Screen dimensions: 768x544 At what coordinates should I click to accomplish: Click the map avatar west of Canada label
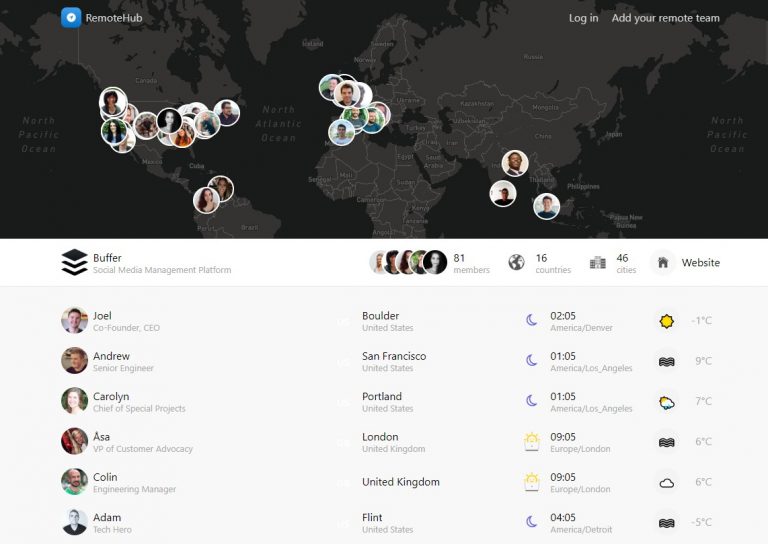(113, 102)
